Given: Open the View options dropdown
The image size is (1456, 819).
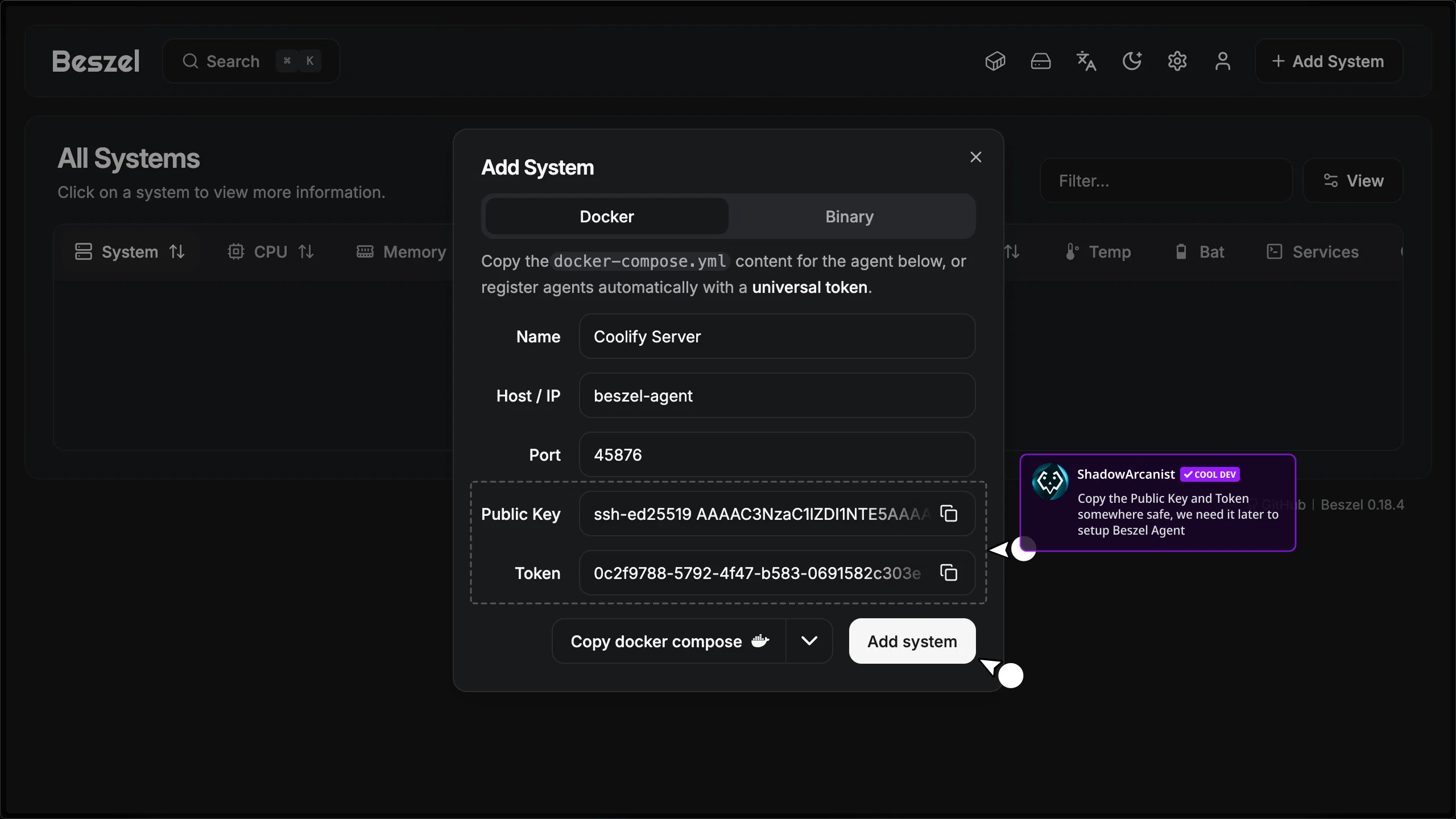Looking at the screenshot, I should pos(1353,181).
